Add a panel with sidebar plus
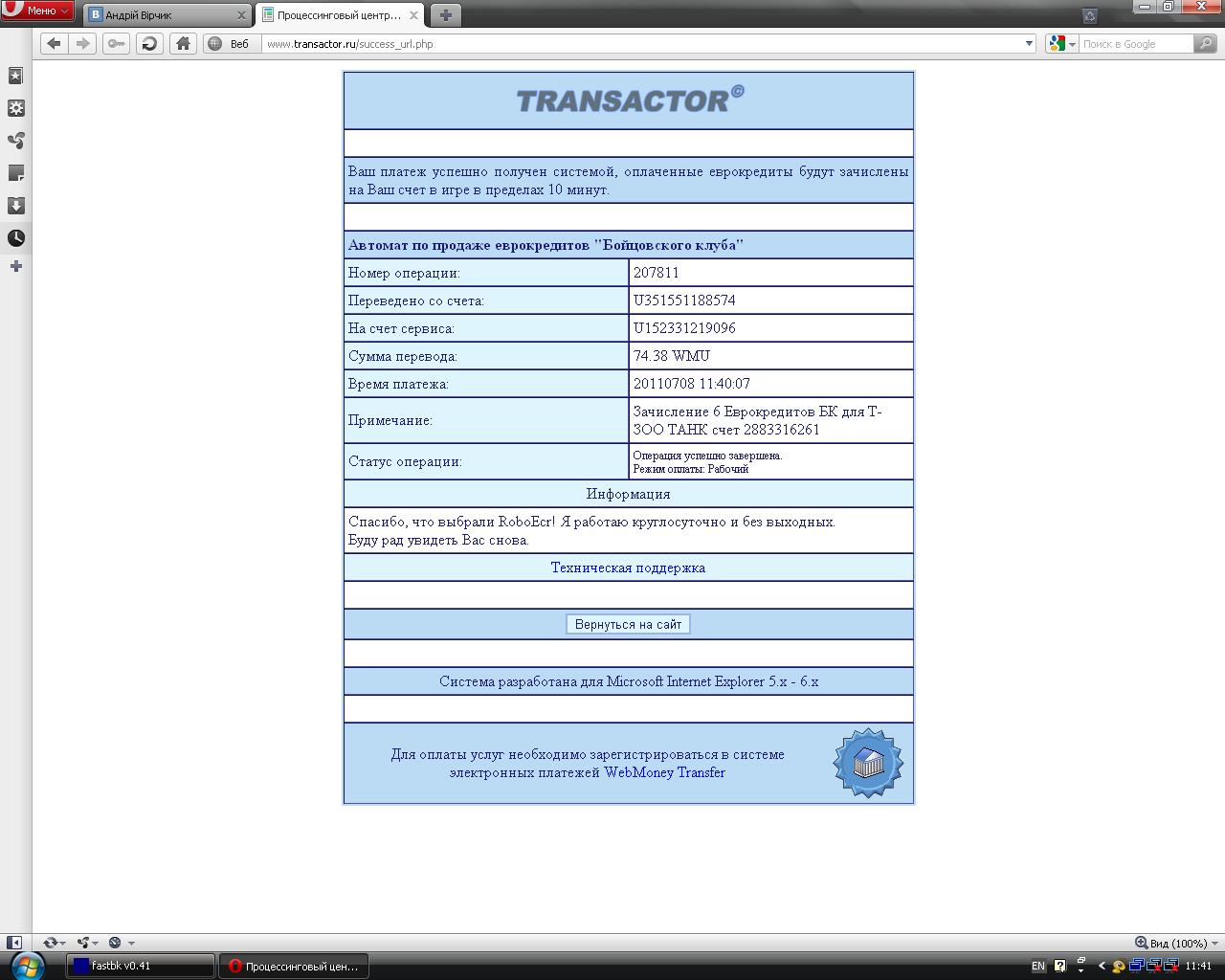Image resolution: width=1225 pixels, height=980 pixels. pyautogui.click(x=16, y=266)
